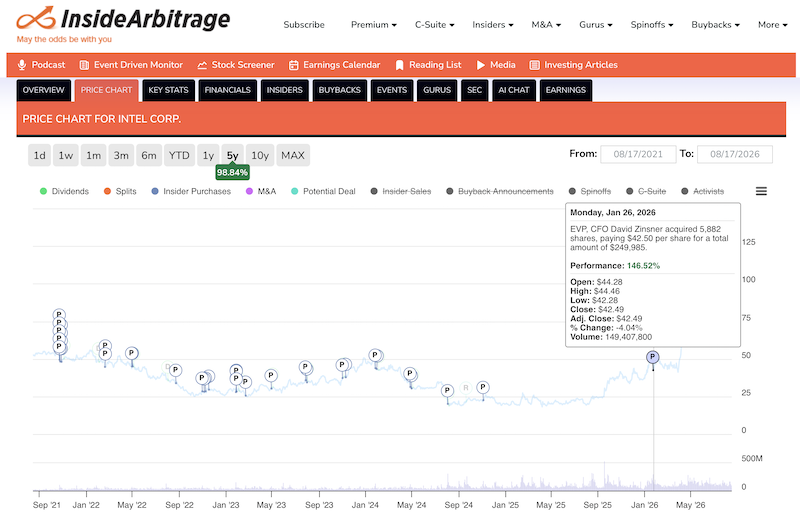Open the Insiders tab
This screenshot has width=800, height=517.
pyautogui.click(x=285, y=90)
